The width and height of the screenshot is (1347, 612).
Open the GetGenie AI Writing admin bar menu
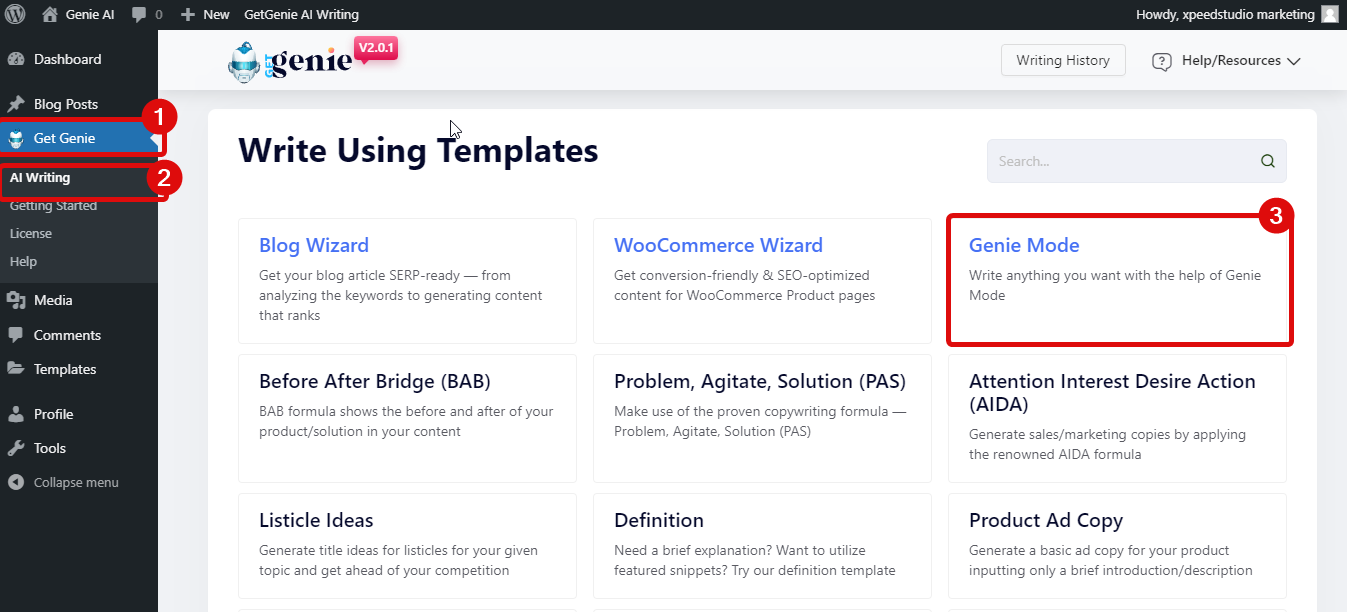tap(301, 15)
